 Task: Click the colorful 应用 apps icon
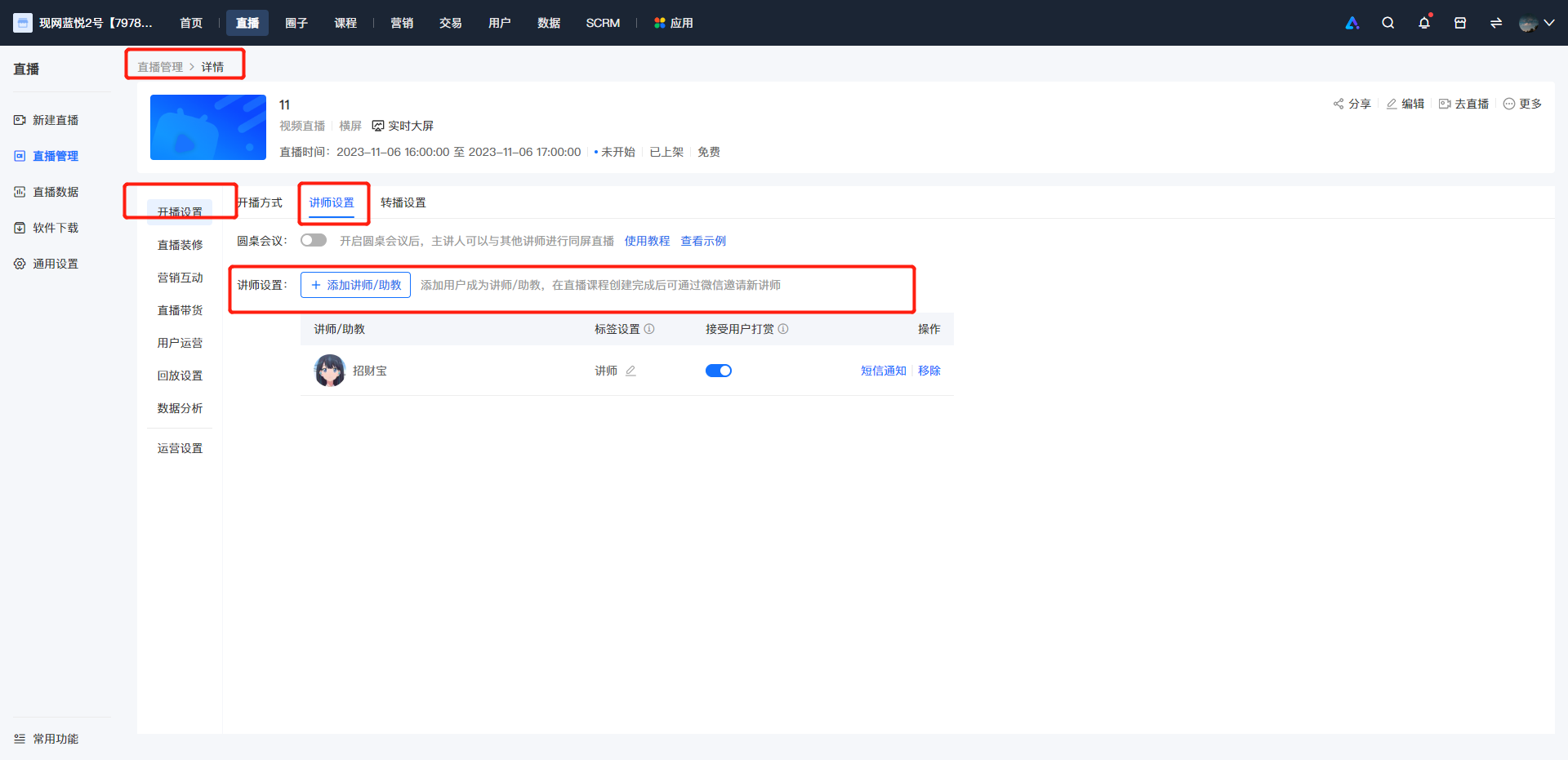click(x=660, y=23)
